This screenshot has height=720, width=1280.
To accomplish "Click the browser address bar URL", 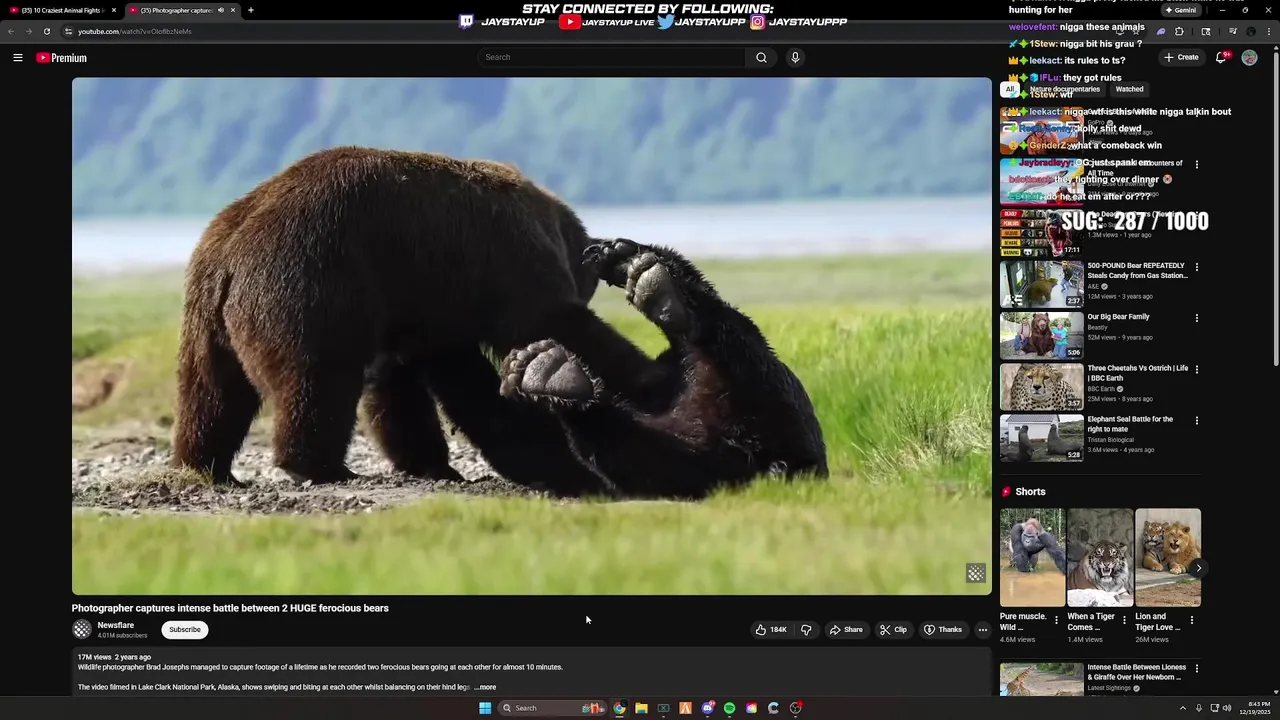I will tap(135, 31).
